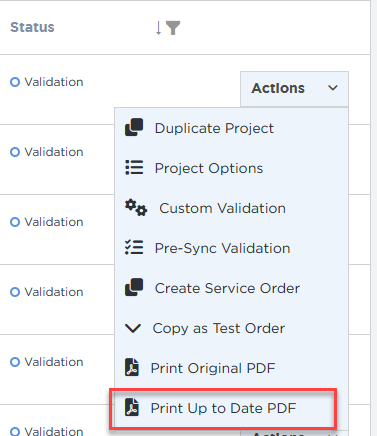Click the Status column header text
Viewport: 377px width, 436px height.
[32, 27]
